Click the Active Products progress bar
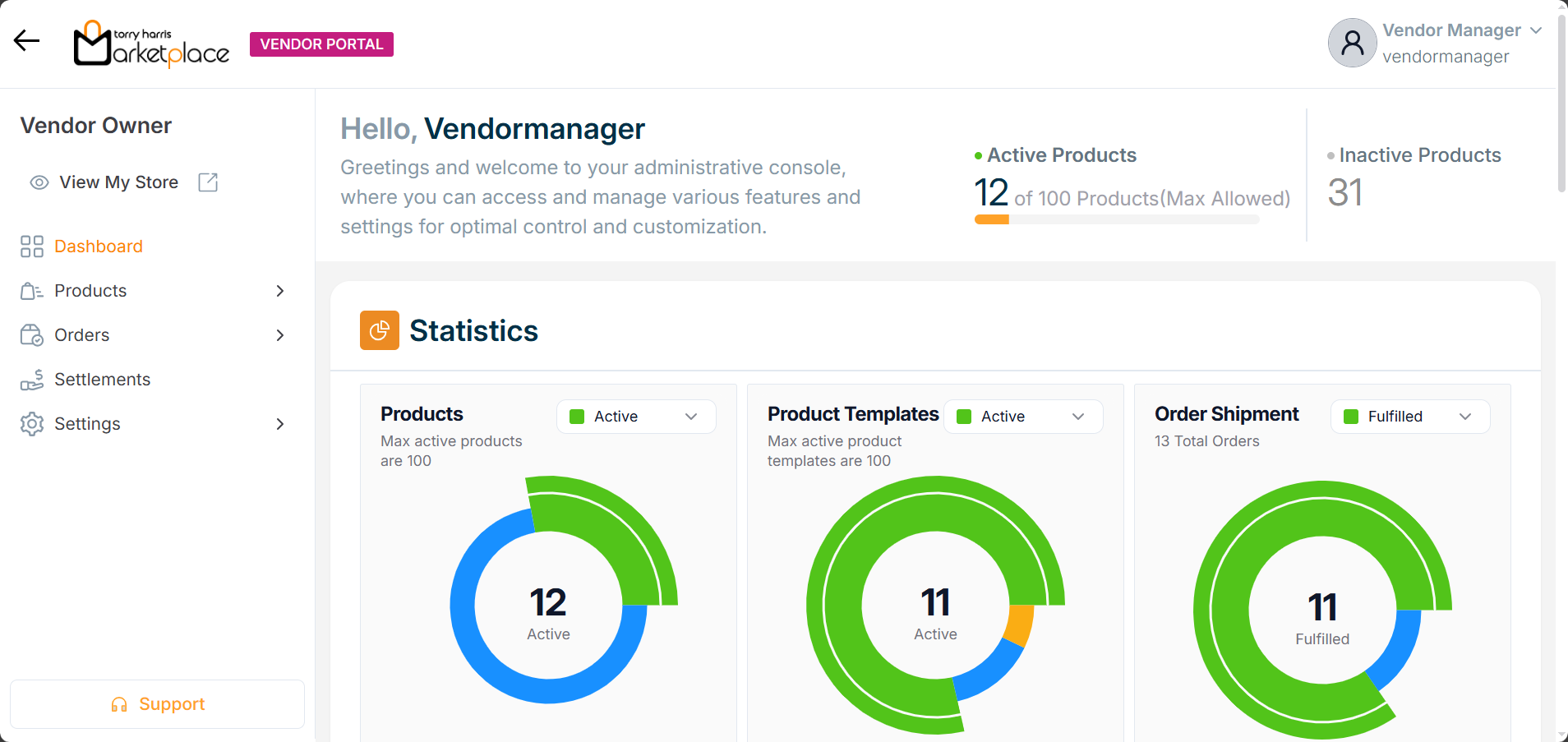The width and height of the screenshot is (1568, 742). pyautogui.click(x=1116, y=219)
